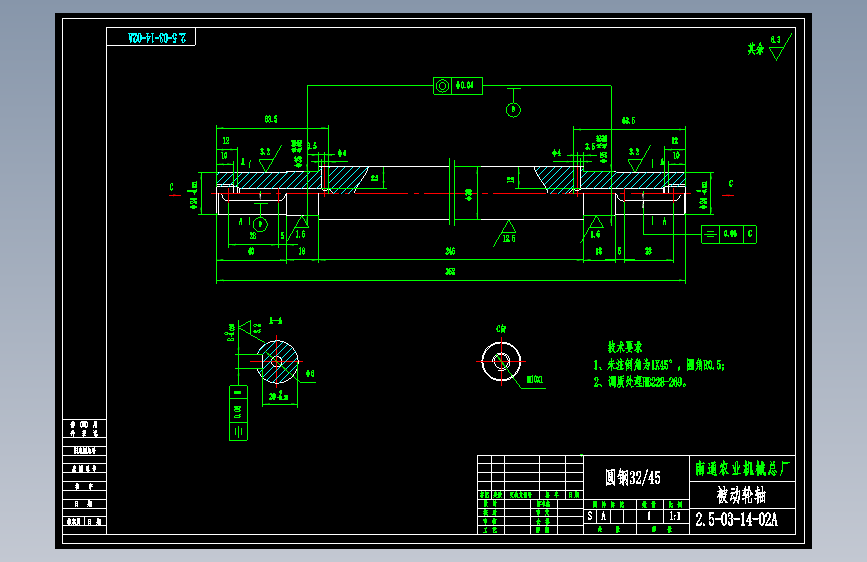Select technical note 2 调质处理 hardness
This screenshot has width=867, height=562.
tap(640, 382)
